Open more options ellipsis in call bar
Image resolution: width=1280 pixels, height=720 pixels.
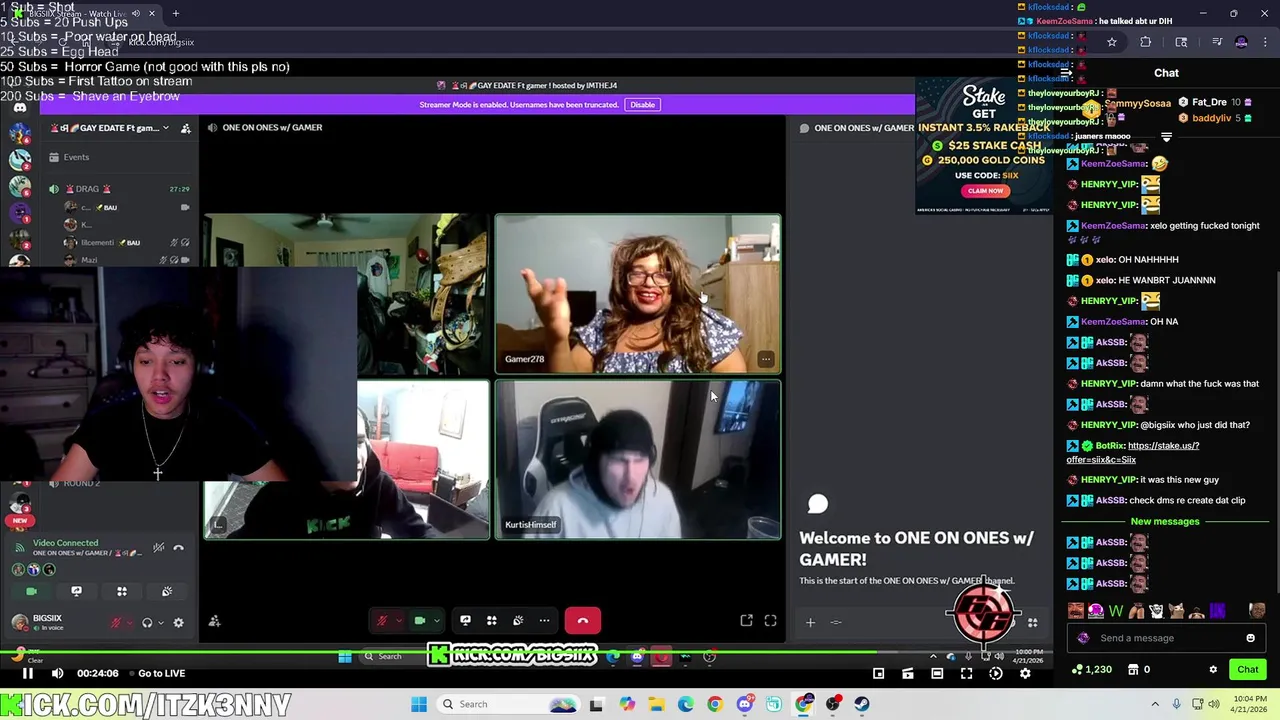(544, 621)
